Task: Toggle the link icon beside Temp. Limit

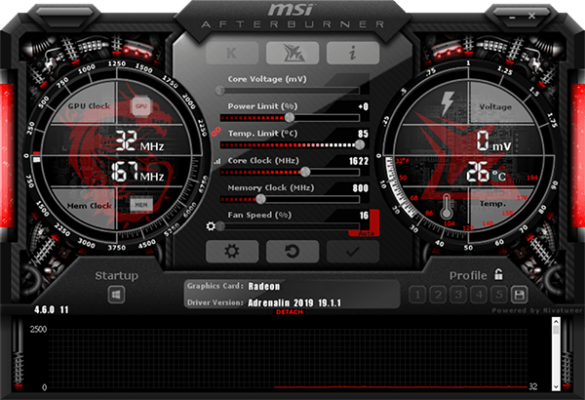Action: coord(216,131)
